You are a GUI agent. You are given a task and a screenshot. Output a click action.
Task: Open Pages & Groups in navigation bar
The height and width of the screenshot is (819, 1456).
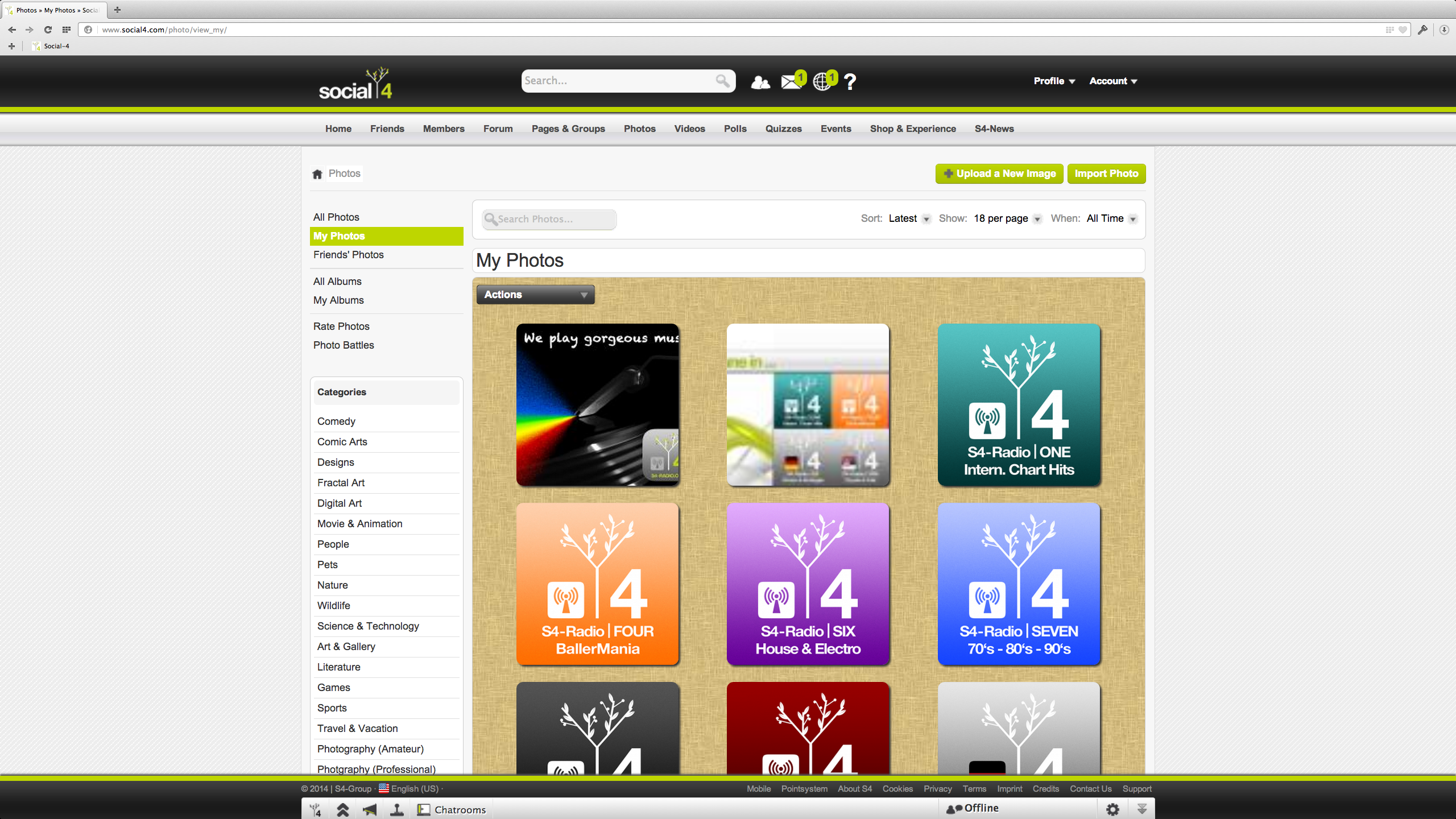click(568, 129)
